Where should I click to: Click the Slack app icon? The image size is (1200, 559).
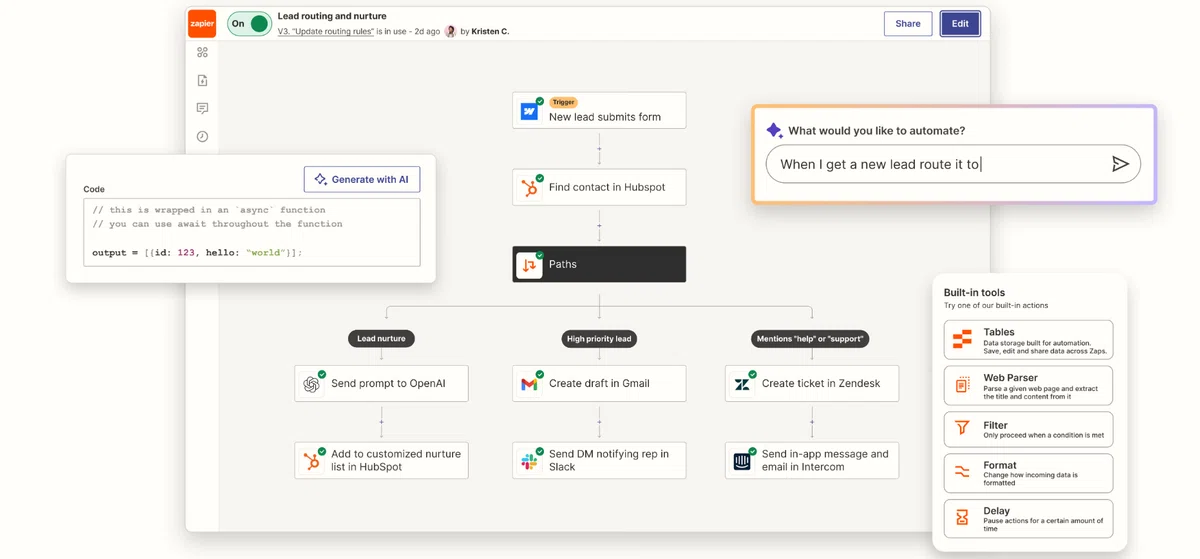coord(530,461)
